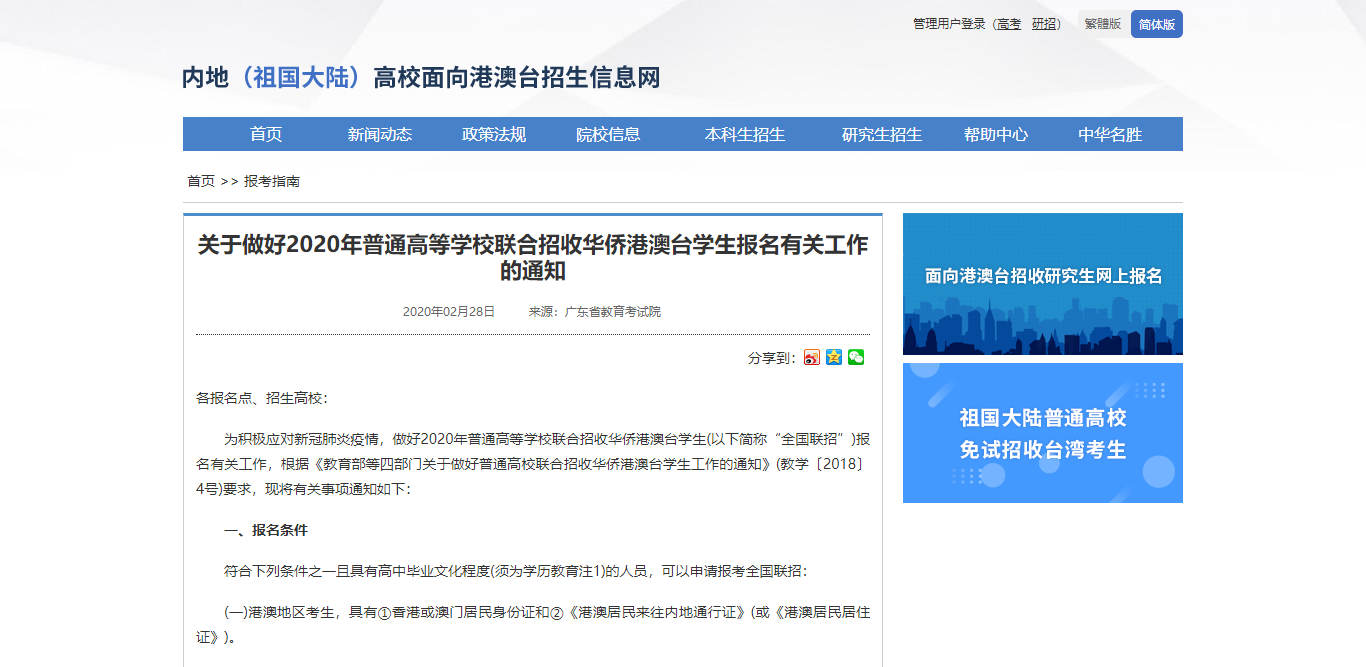The width and height of the screenshot is (1366, 667).
Task: Switch to Simplified Chinese (简体版)
Action: (x=1156, y=24)
